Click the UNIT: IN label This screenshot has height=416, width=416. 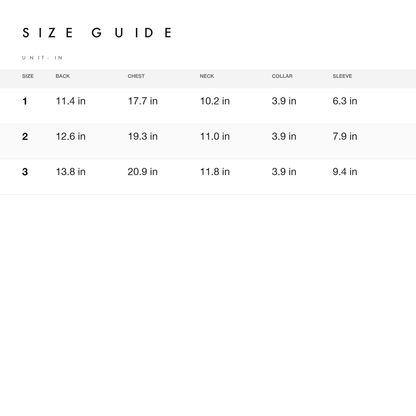[42, 58]
